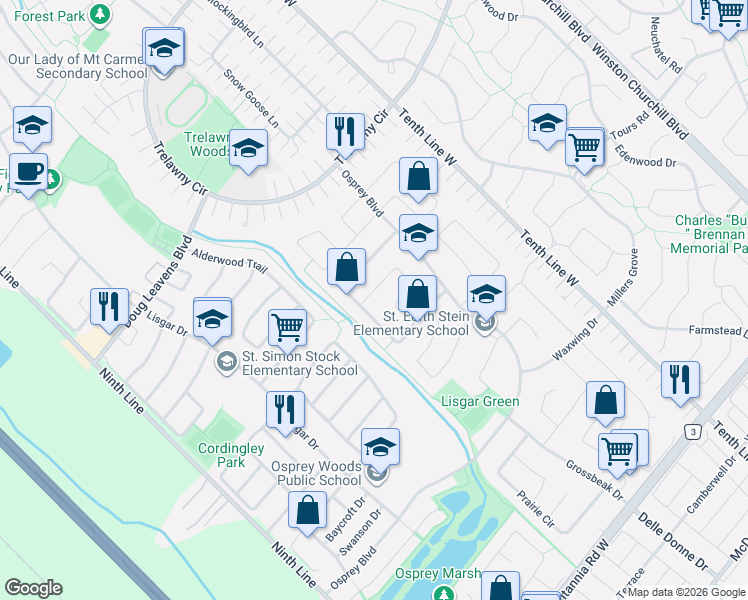Click Osprey Marsh label text
748x600 pixels.
pos(438,573)
